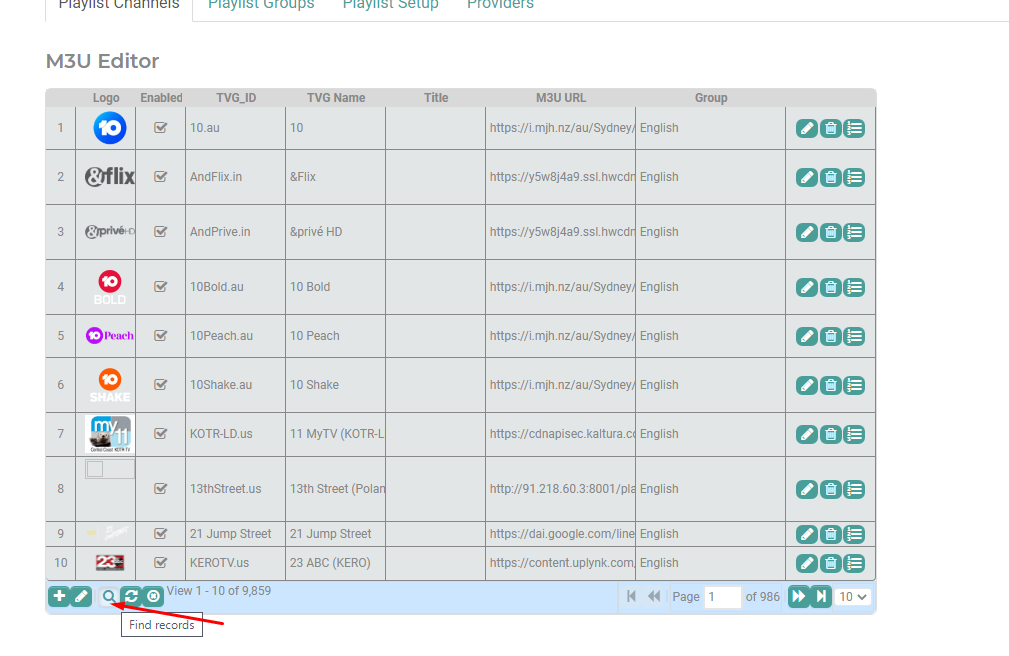The height and width of the screenshot is (656, 1009).
Task: Go to first page
Action: [x=631, y=596]
